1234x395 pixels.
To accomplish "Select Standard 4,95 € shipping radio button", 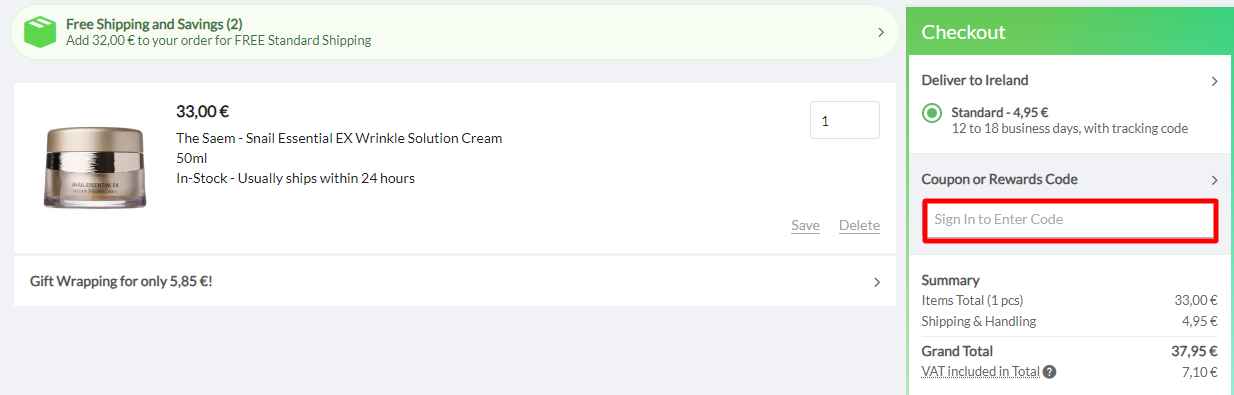I will (x=932, y=113).
